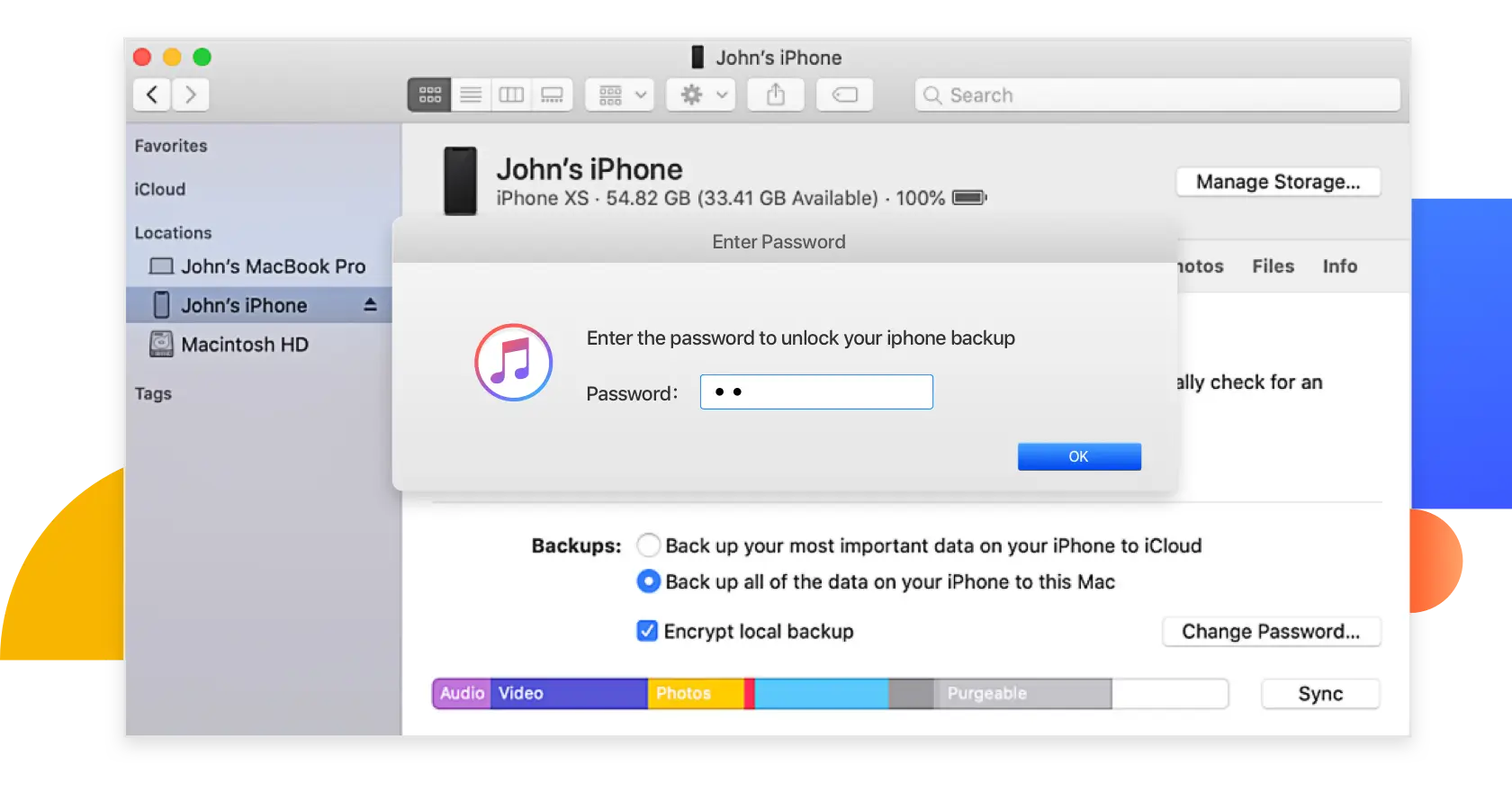
Task: Click the Change Password button
Action: coord(1271,632)
